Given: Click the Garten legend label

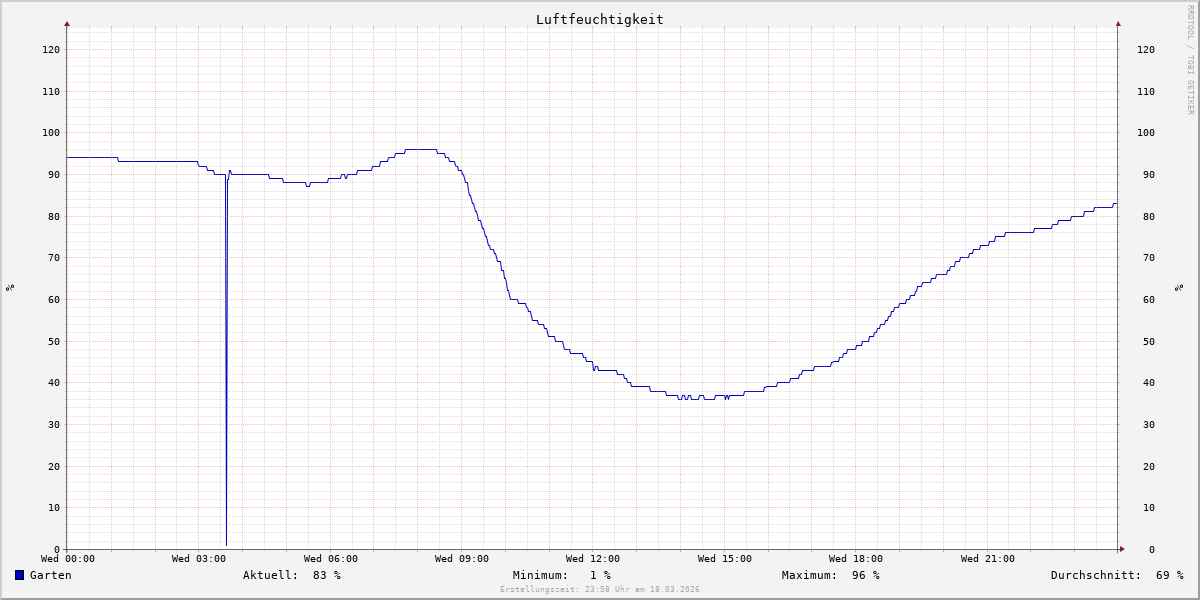Looking at the screenshot, I should pos(50,575).
